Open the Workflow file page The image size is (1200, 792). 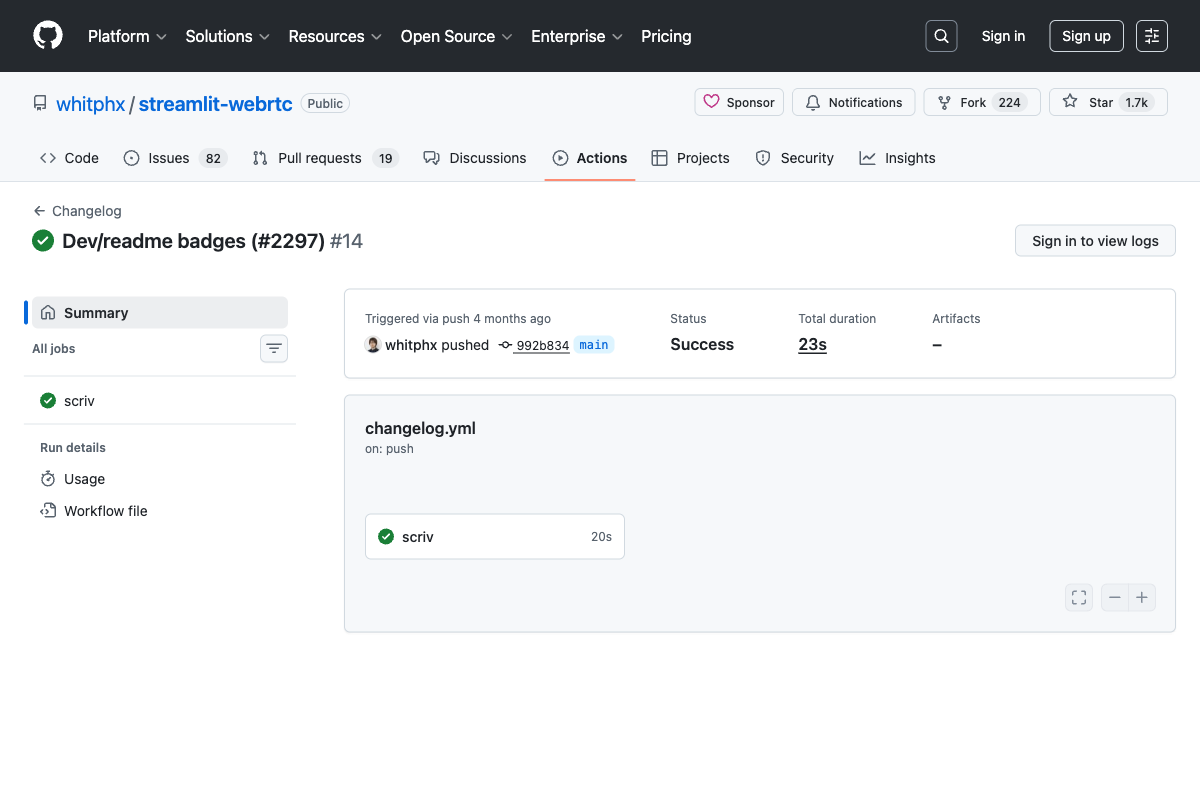point(105,511)
